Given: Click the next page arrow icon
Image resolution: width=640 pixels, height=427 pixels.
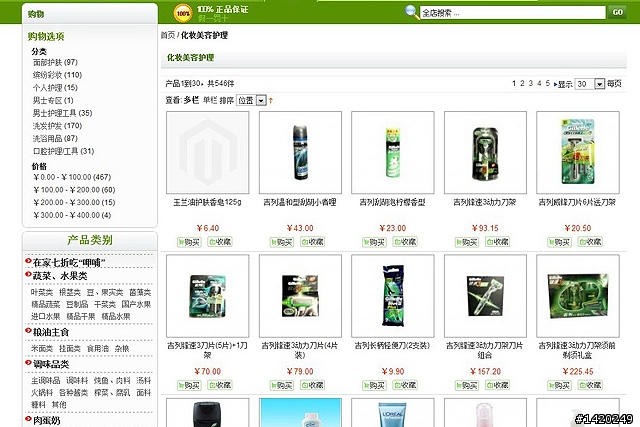Looking at the screenshot, I should point(555,84).
